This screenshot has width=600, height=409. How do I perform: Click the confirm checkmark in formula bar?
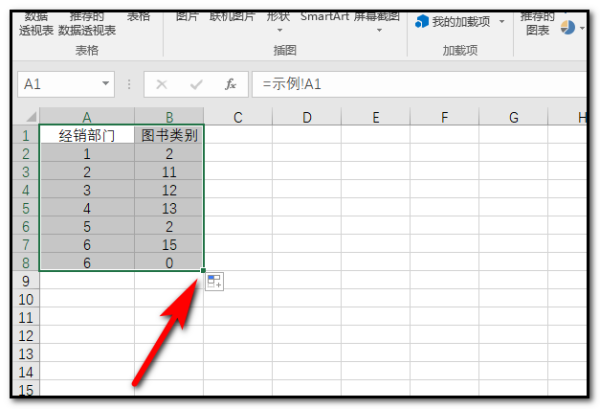point(196,84)
